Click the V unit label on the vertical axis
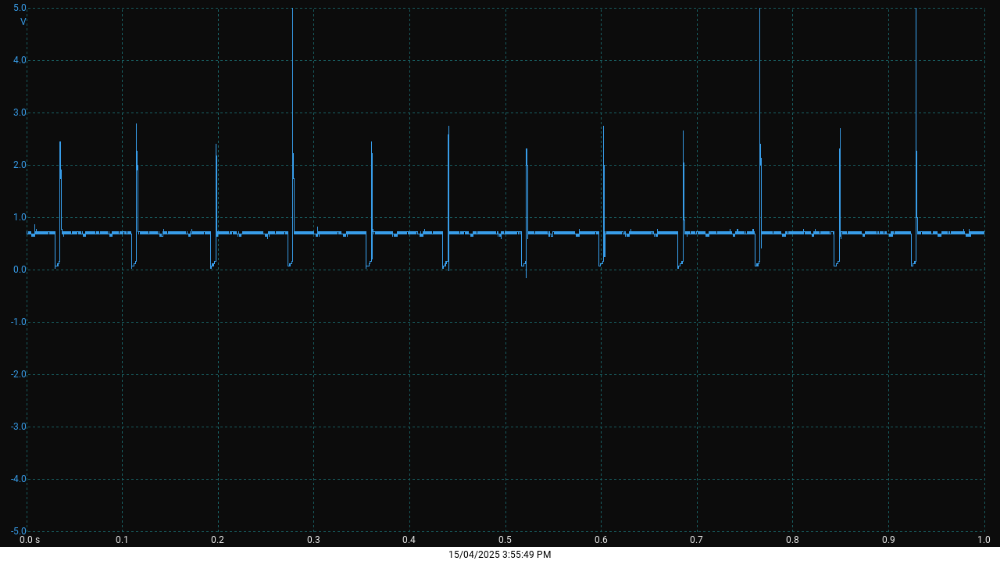Screen dimensions: 1000x562 pyautogui.click(x=23, y=21)
